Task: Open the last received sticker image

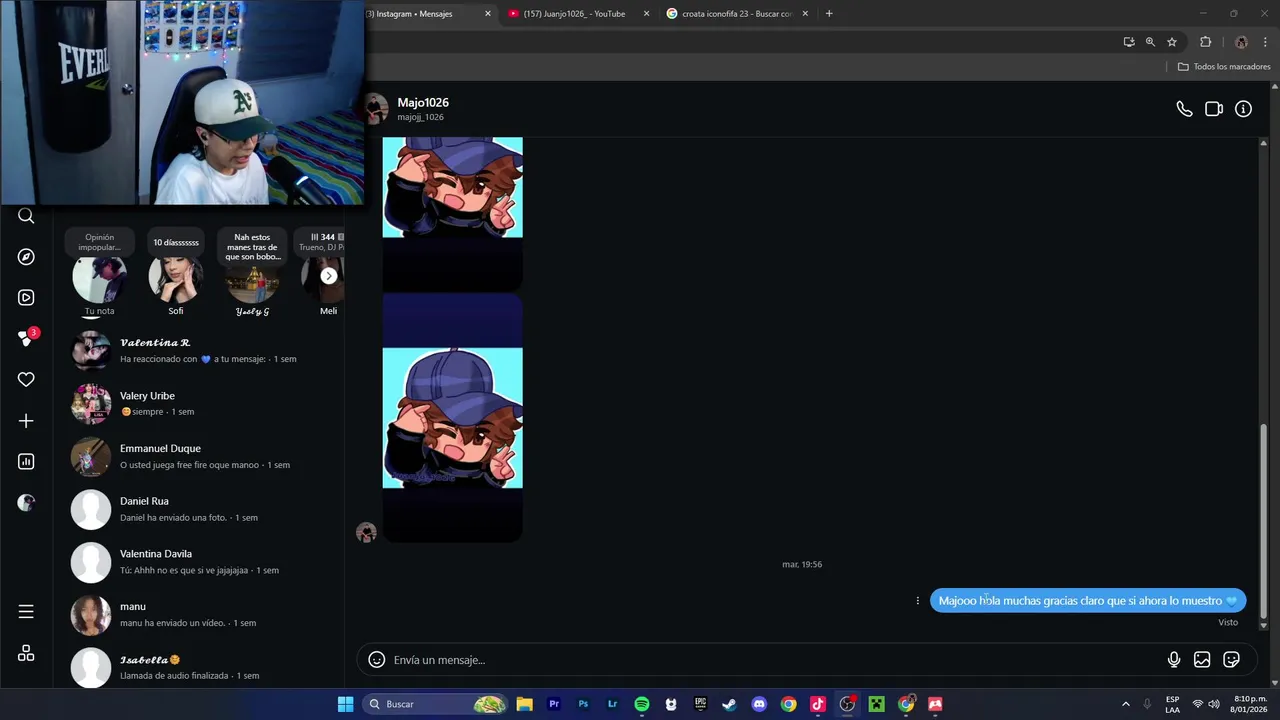Action: (452, 418)
